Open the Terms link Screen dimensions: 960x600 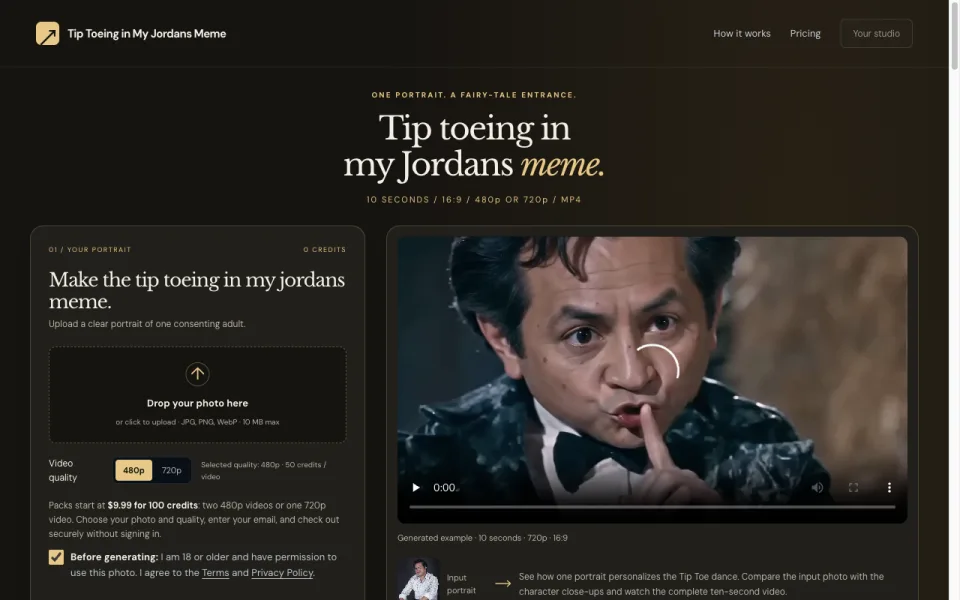pos(216,573)
